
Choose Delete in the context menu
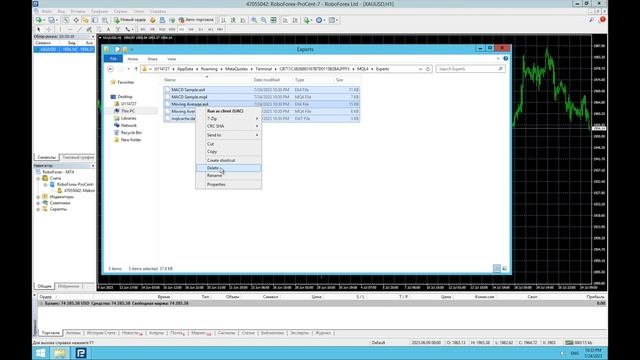coord(229,168)
